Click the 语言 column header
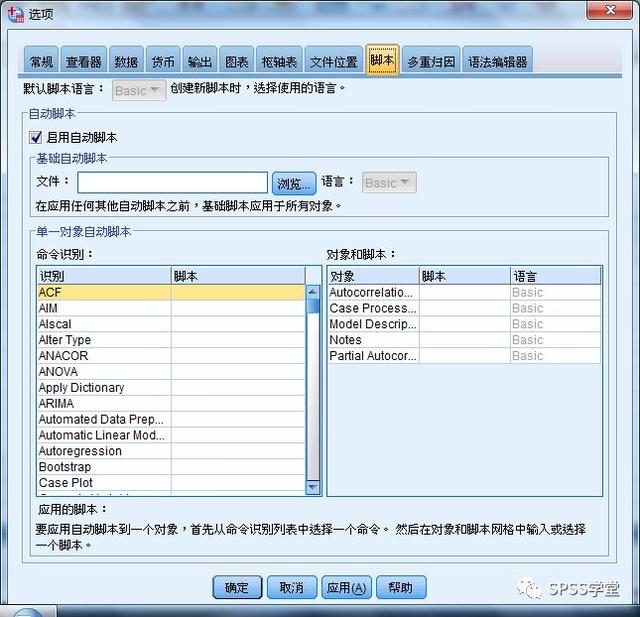640x617 pixels. (556, 276)
